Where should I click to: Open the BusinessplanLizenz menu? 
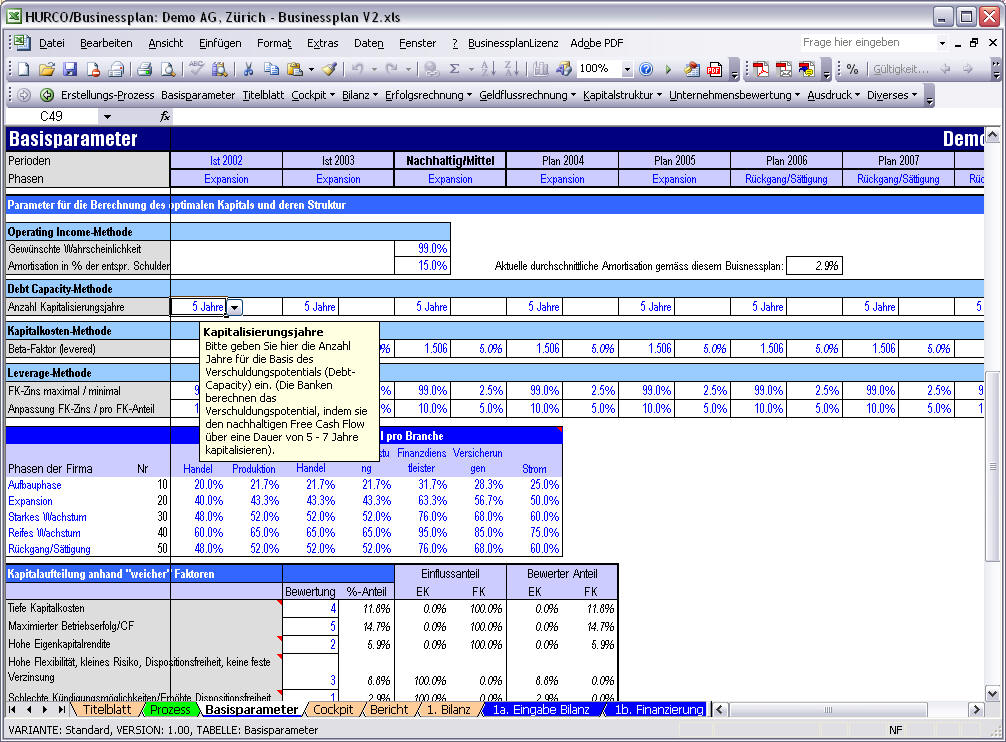(x=513, y=43)
